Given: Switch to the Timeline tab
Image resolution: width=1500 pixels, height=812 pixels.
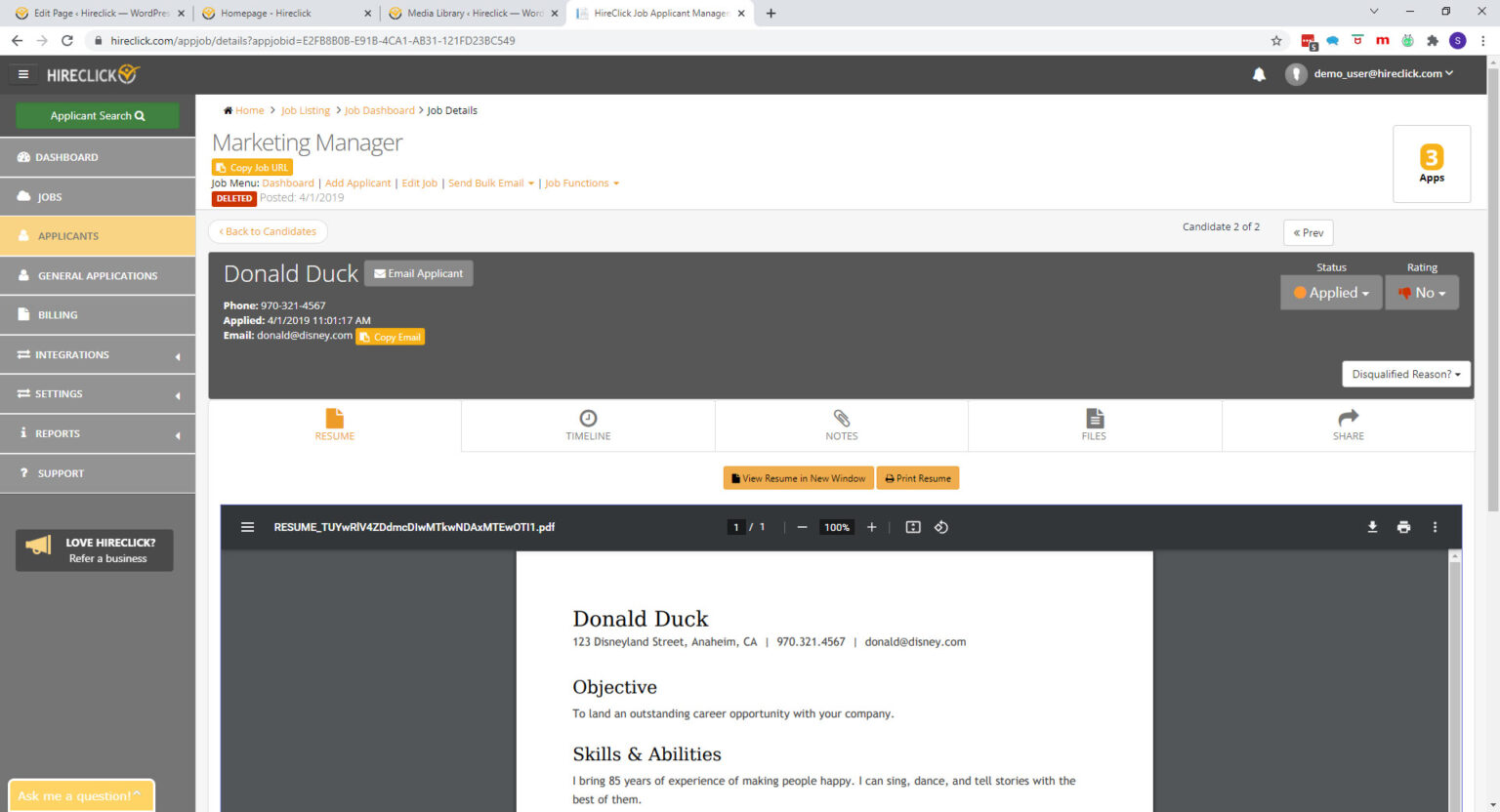Looking at the screenshot, I should tap(587, 426).
